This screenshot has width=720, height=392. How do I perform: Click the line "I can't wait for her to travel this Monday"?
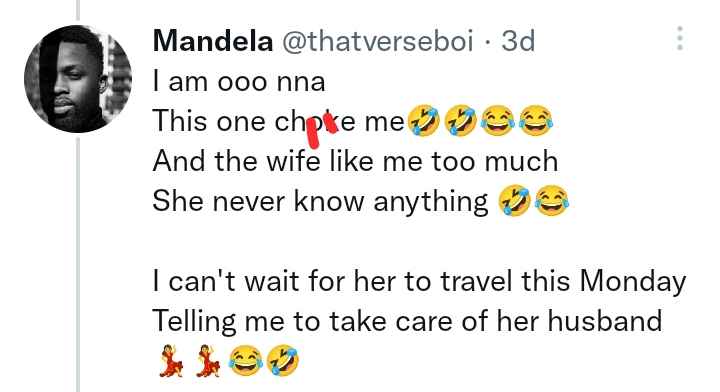(x=419, y=281)
